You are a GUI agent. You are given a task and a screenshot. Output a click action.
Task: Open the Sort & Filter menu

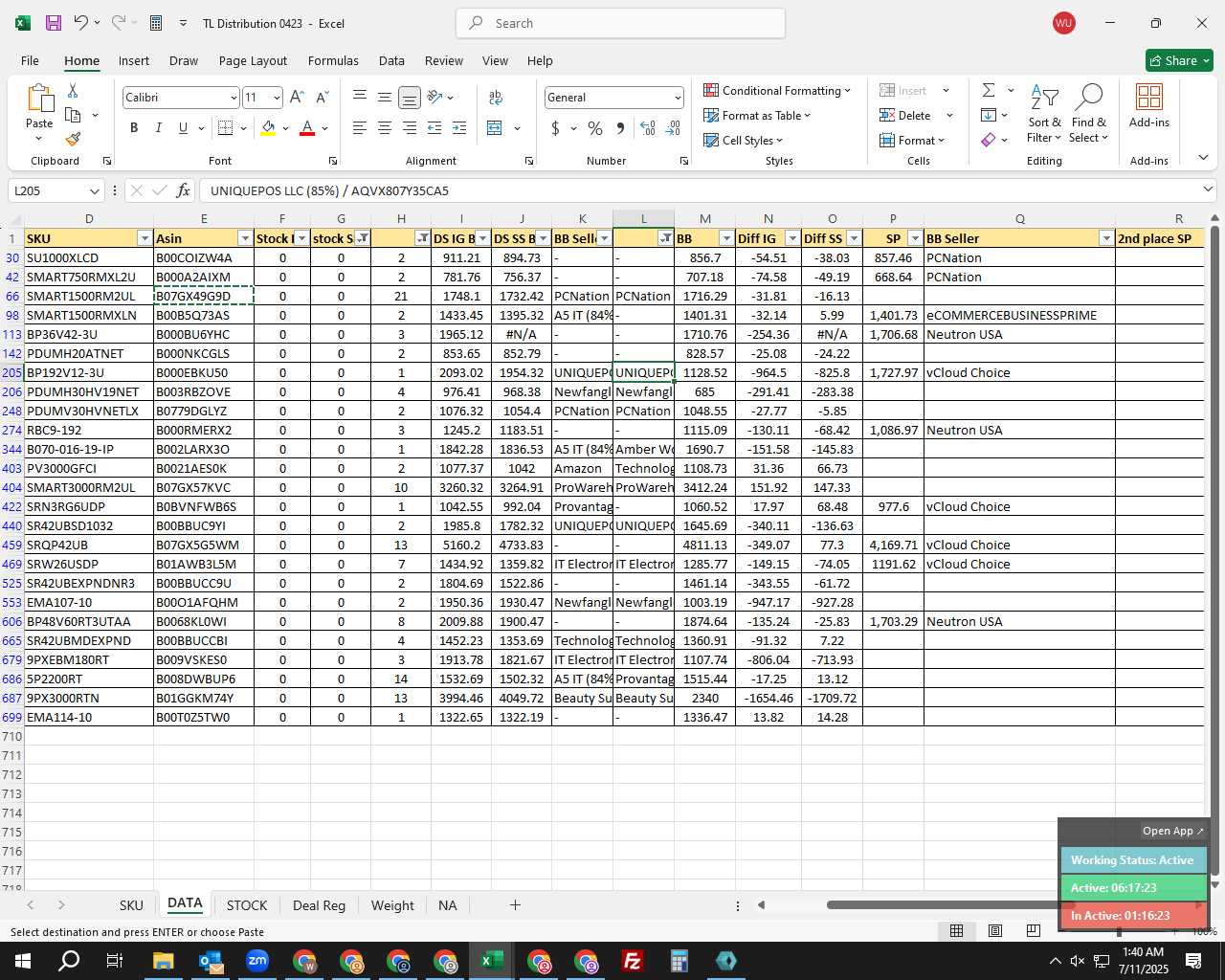click(1044, 113)
